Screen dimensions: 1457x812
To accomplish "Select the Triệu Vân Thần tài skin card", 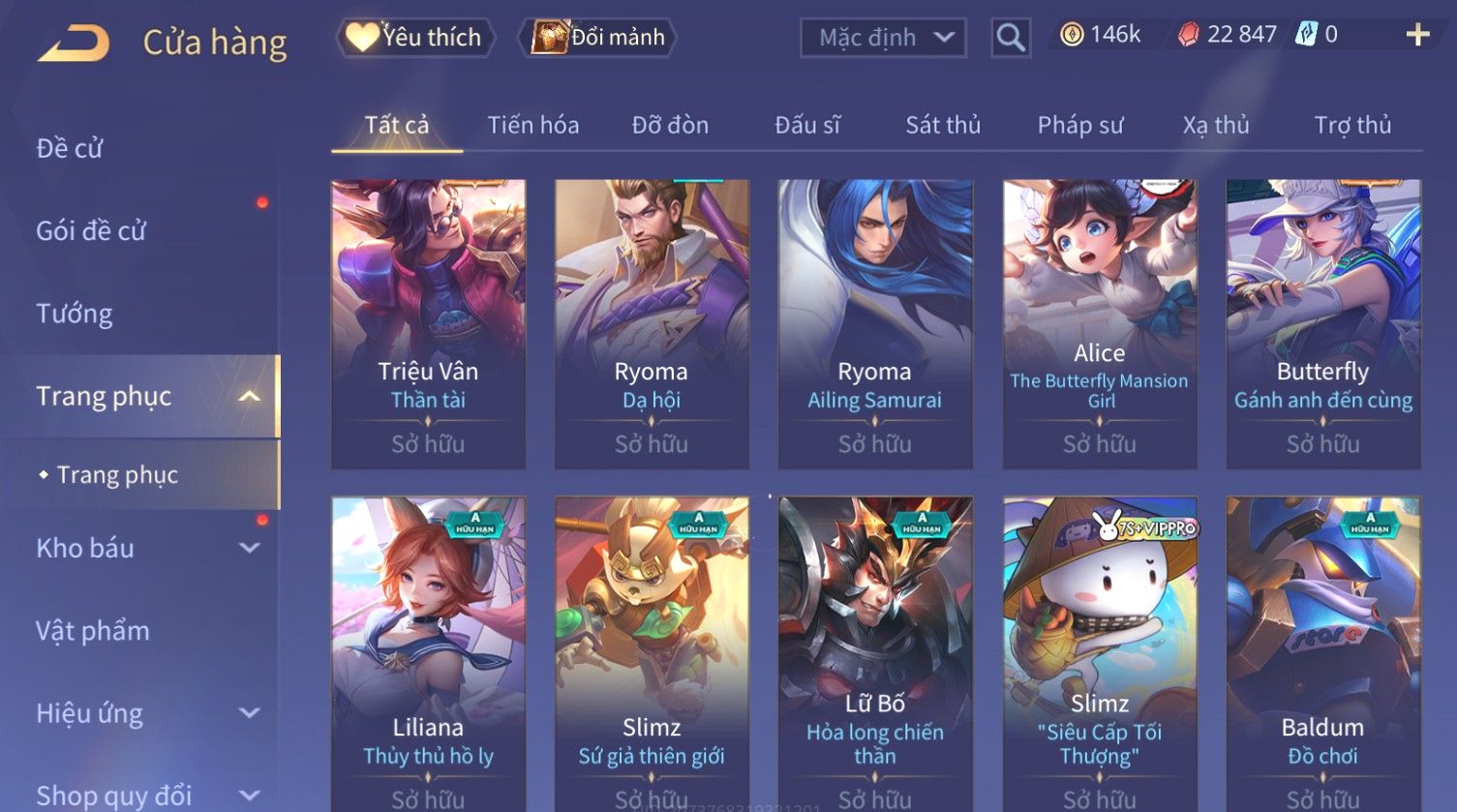I will point(428,324).
